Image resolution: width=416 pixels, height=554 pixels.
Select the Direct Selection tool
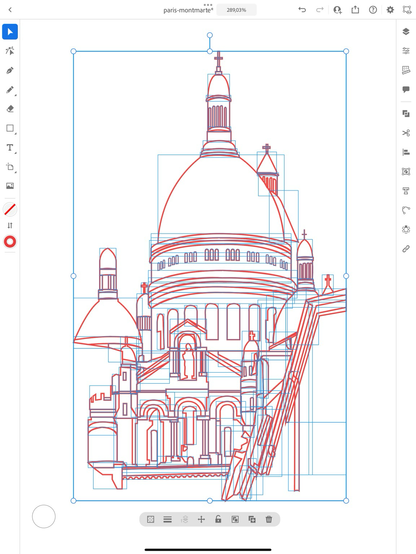point(10,51)
